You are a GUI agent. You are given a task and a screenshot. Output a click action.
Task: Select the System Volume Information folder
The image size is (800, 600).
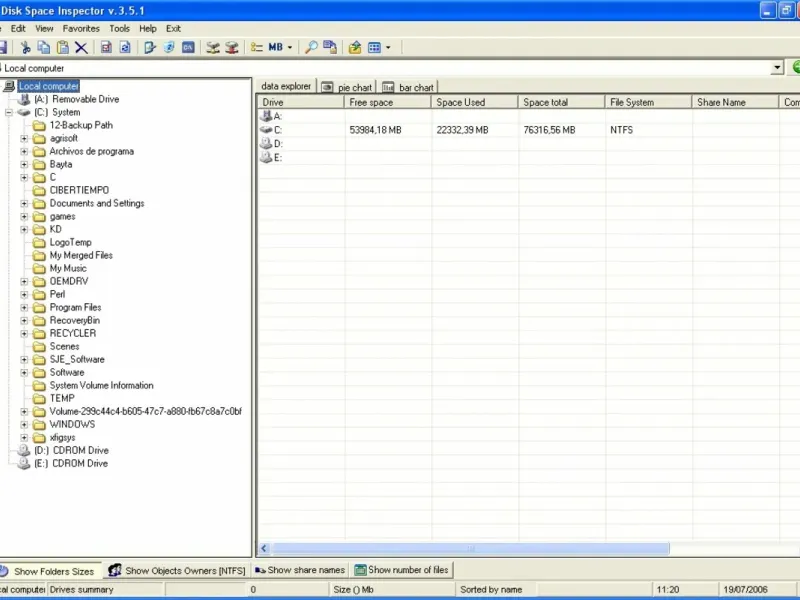point(101,386)
